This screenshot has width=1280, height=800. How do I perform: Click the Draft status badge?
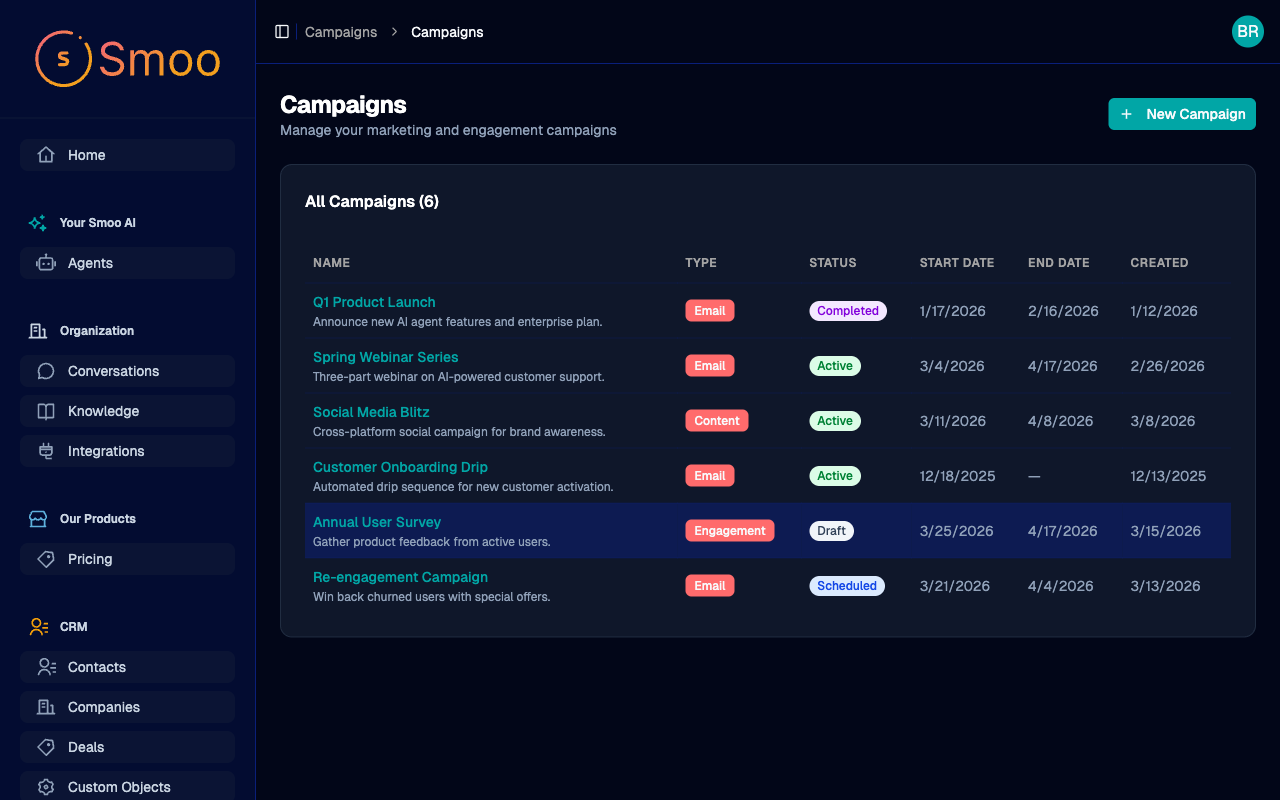(x=831, y=530)
